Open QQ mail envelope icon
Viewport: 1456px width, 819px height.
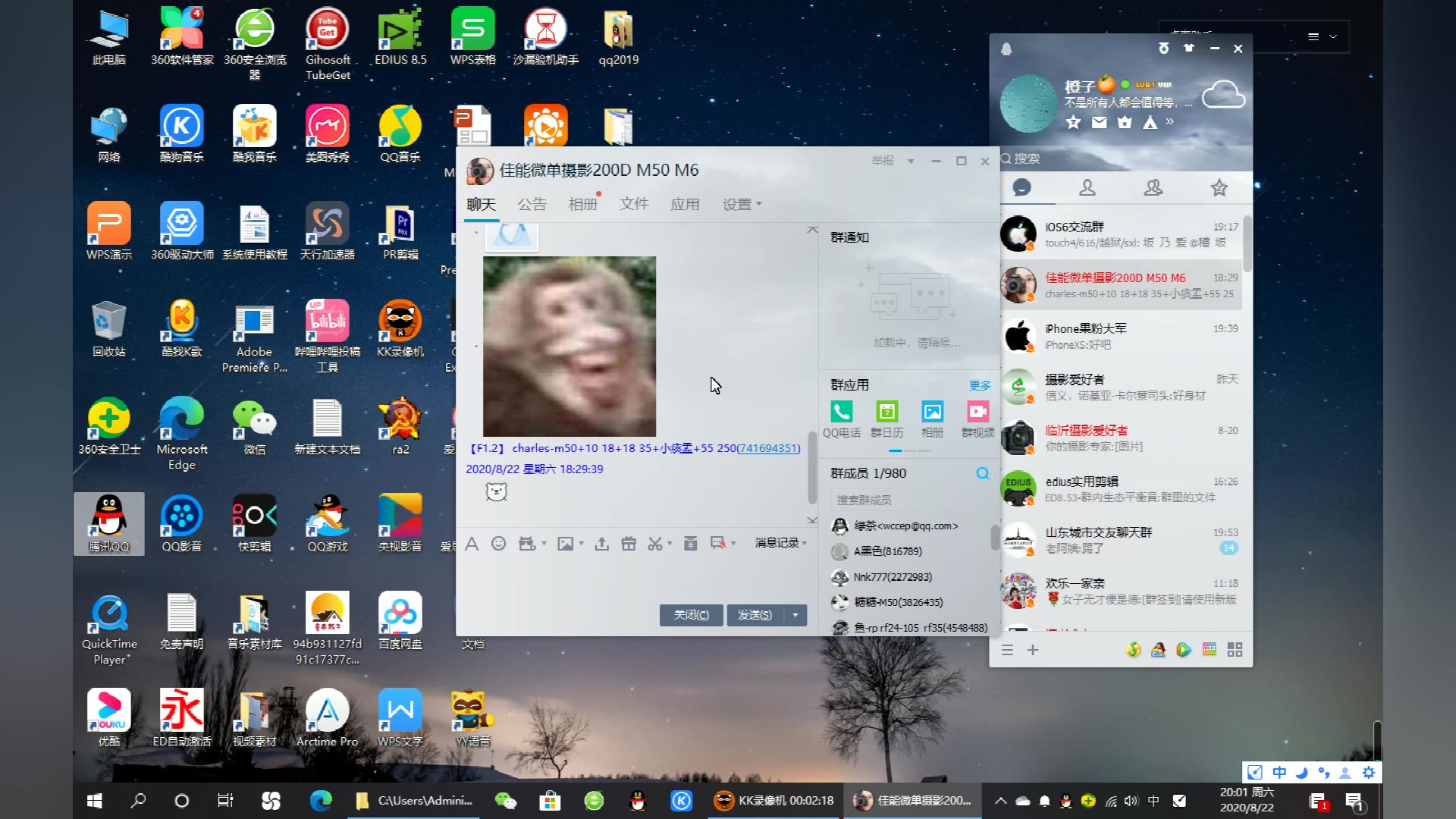(x=1099, y=122)
